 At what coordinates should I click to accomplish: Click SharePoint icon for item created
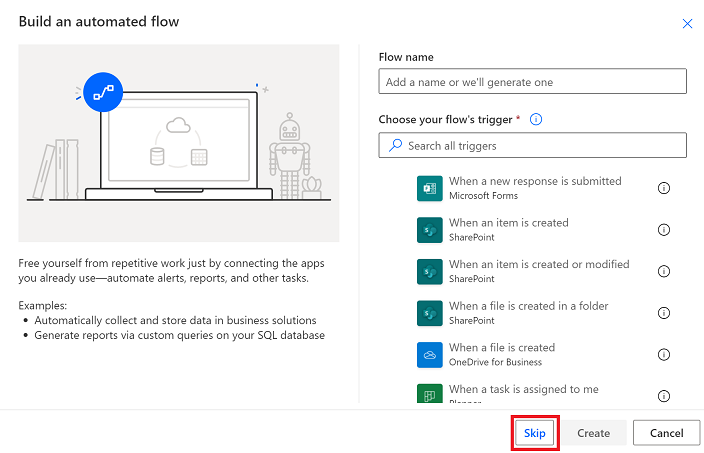(x=429, y=230)
